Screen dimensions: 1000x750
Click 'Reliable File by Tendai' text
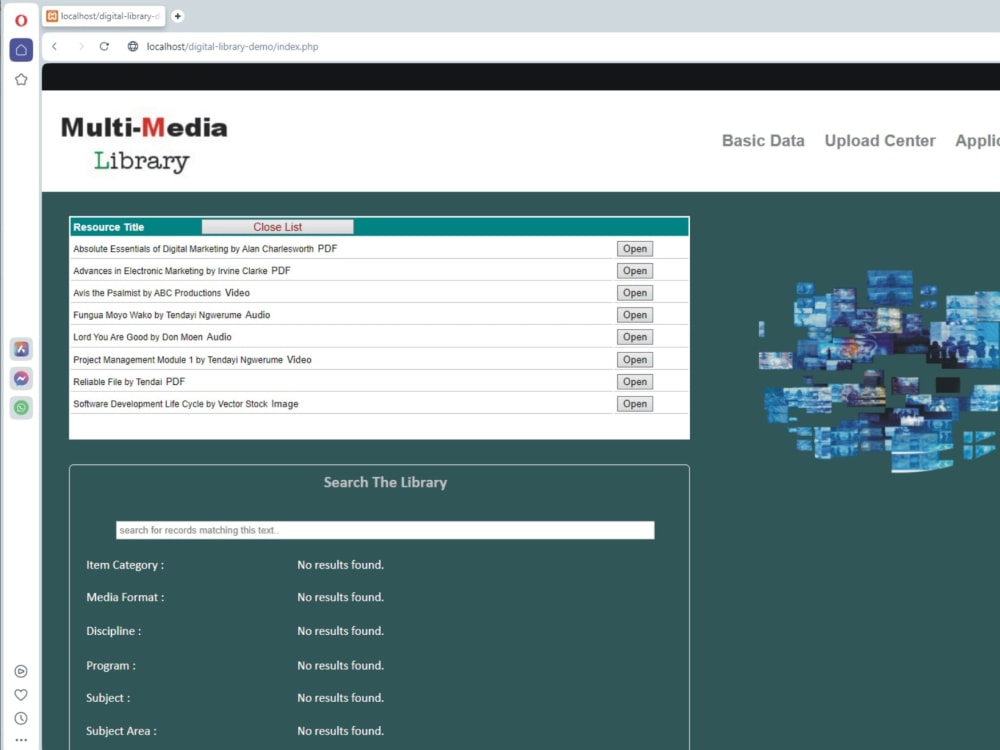117,381
